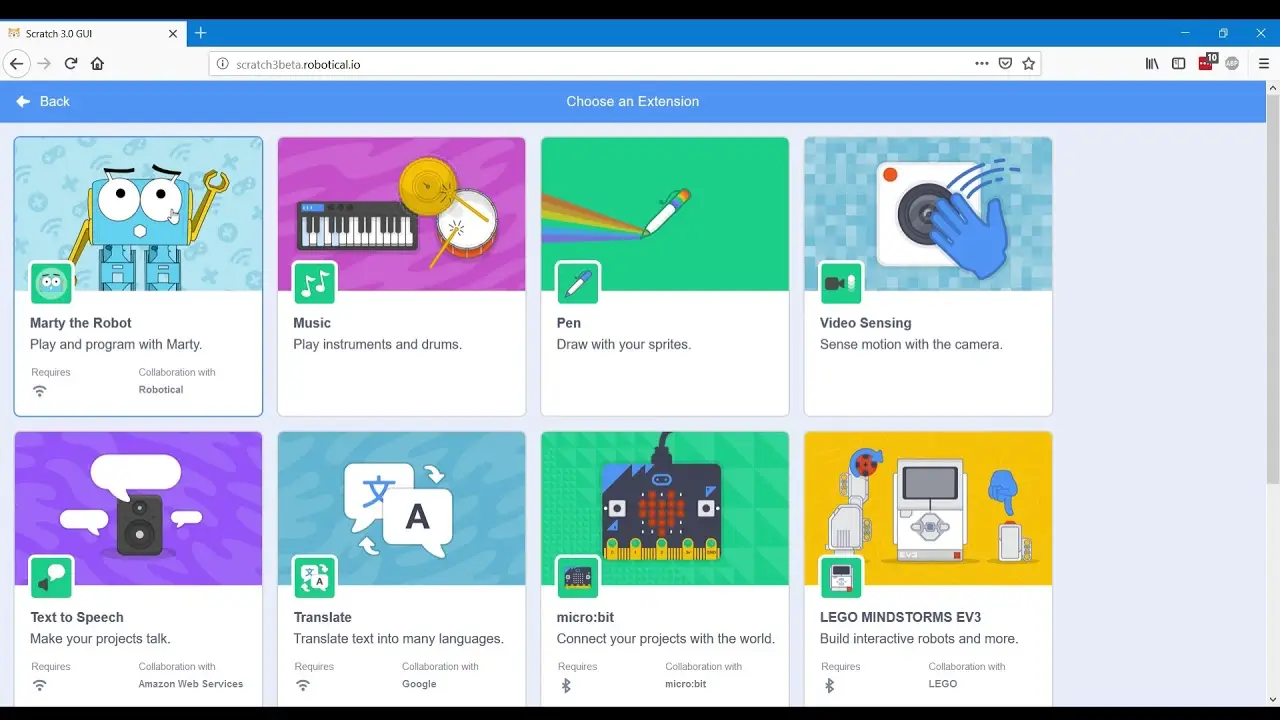The height and width of the screenshot is (720, 1280).
Task: Click the Text to Speech badge icon
Action: pos(51,577)
